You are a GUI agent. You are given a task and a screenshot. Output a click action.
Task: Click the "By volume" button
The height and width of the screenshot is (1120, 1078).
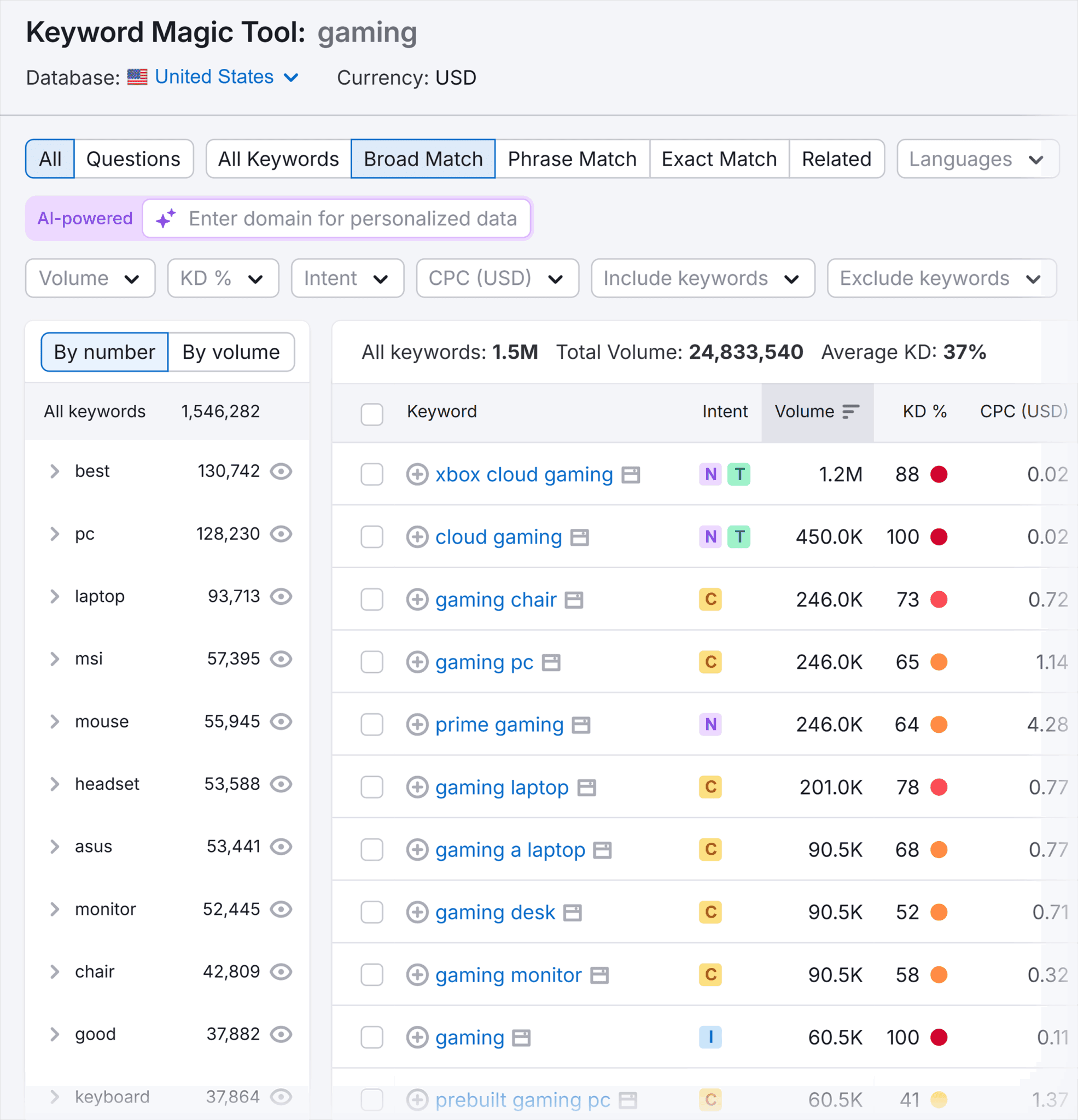tap(231, 352)
